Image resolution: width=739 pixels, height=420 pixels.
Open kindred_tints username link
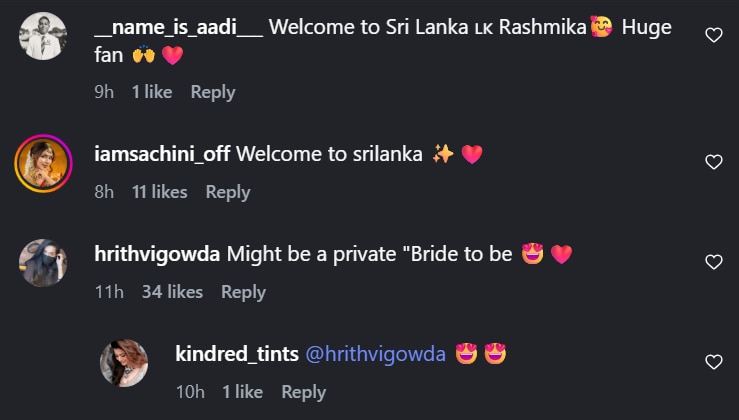pos(236,353)
